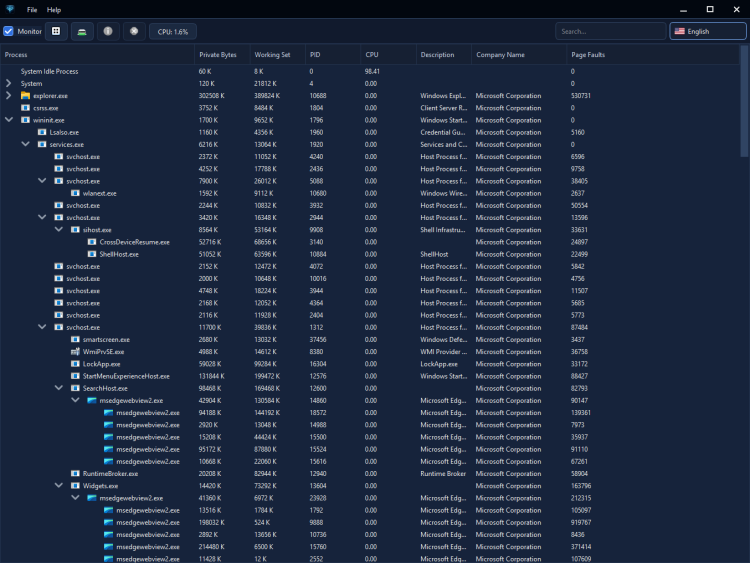Sort by the Process column header
The image size is (750, 563).
(98, 55)
